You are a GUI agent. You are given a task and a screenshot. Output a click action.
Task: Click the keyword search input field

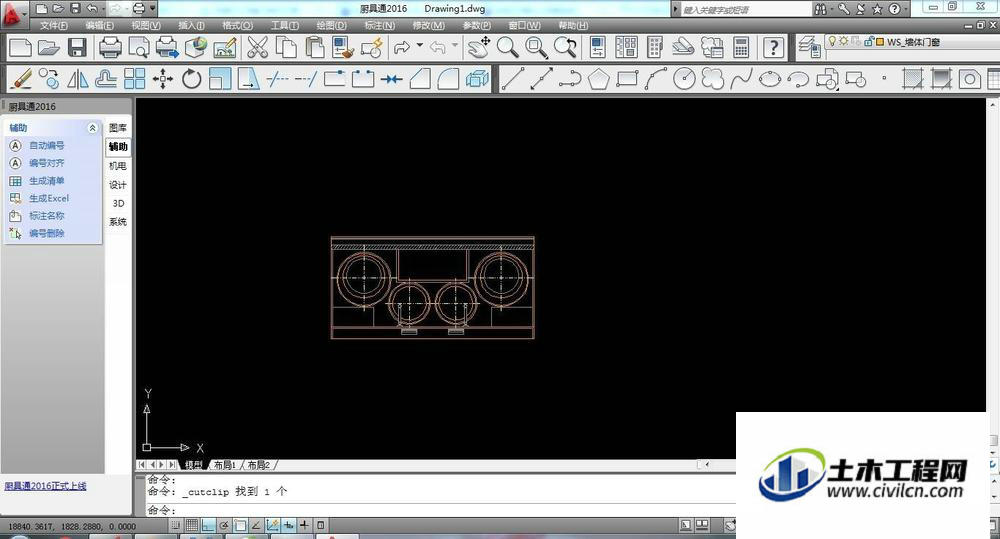[x=744, y=10]
